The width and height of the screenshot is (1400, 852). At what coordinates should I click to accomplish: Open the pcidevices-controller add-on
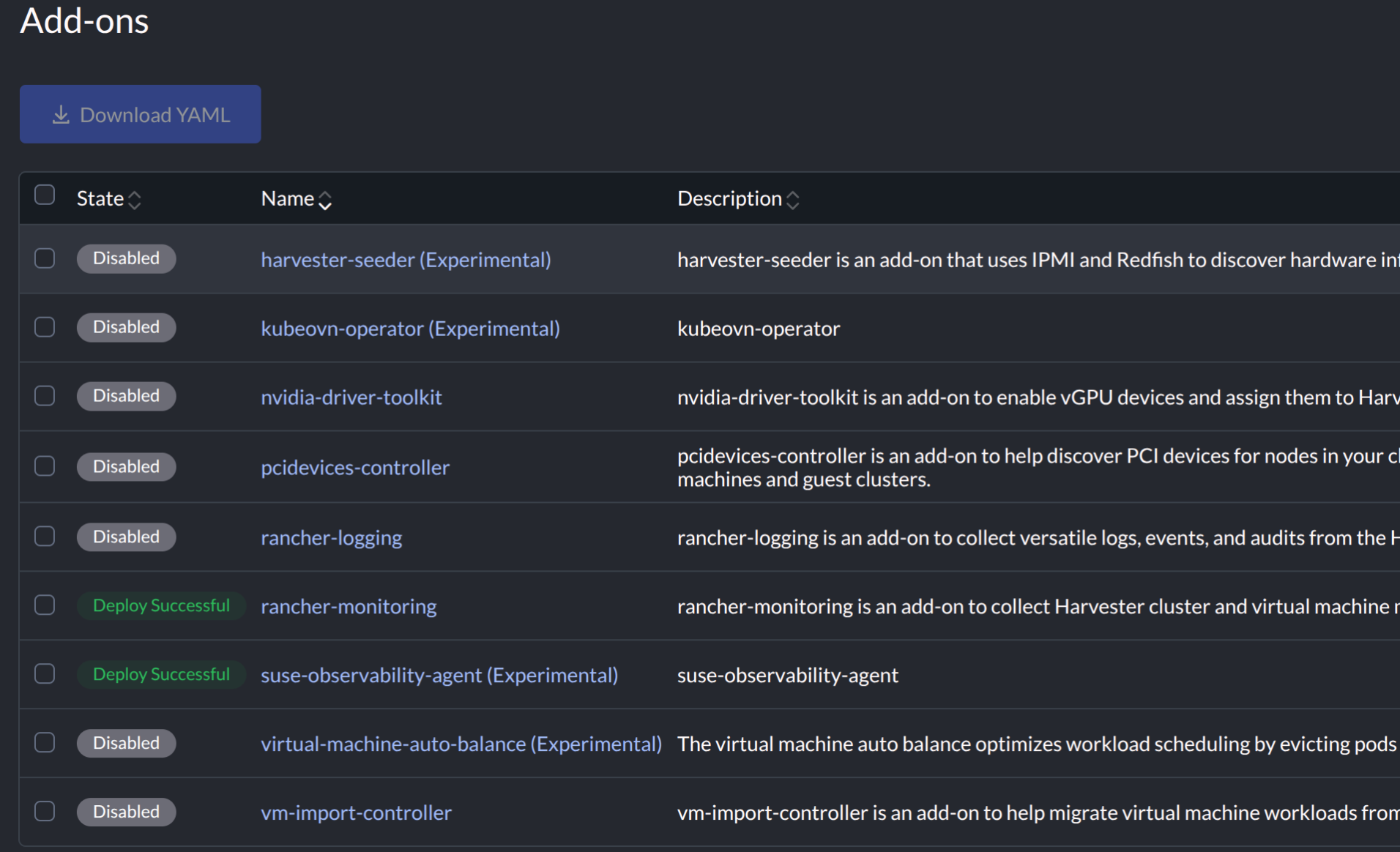[355, 468]
